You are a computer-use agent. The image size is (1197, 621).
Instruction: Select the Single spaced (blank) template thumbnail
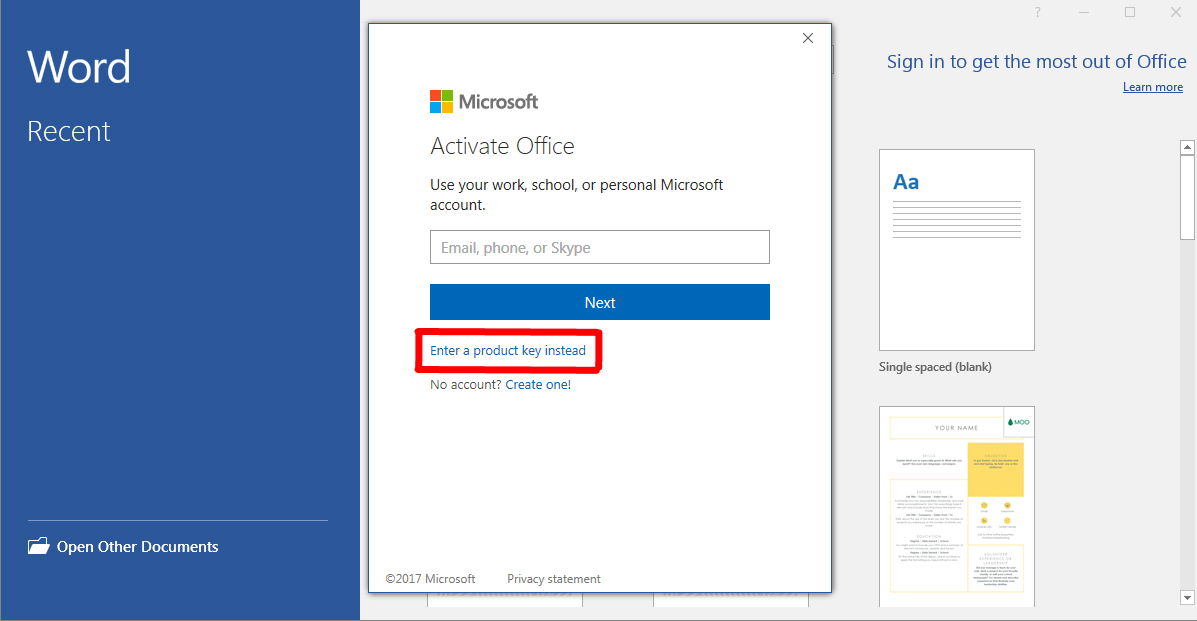pyautogui.click(x=956, y=250)
